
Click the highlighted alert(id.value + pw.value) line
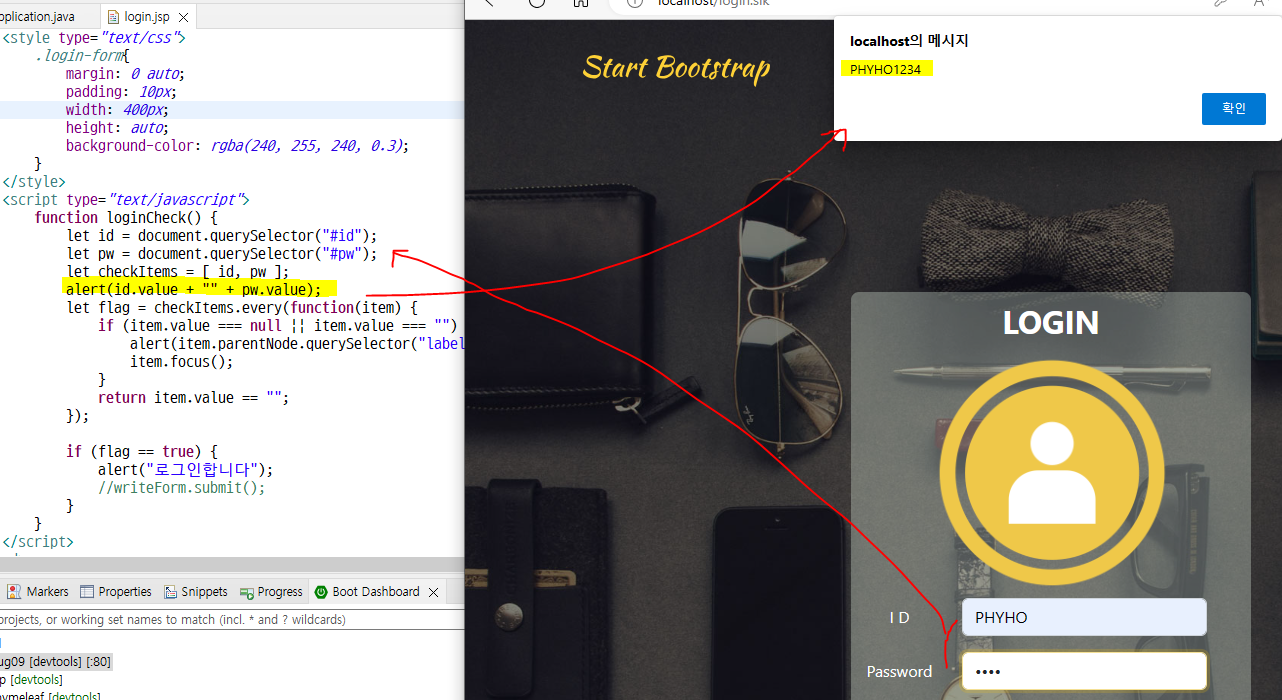[x=193, y=290]
